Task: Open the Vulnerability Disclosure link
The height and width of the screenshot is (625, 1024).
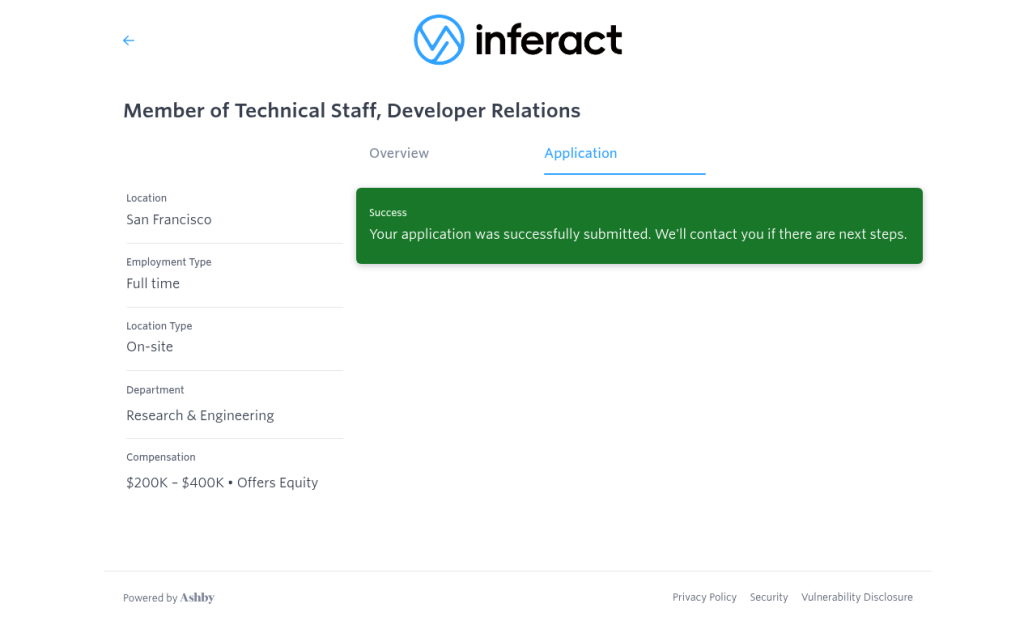Action: point(857,597)
